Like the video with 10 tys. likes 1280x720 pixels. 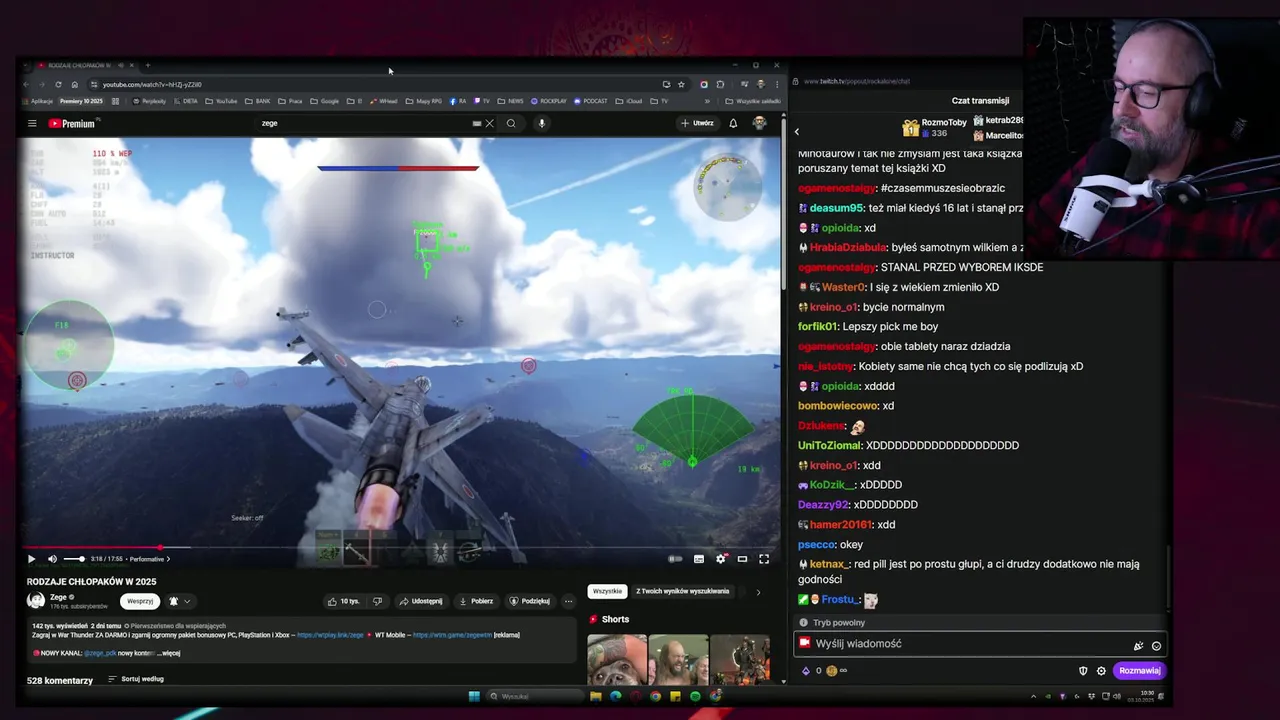click(x=343, y=601)
